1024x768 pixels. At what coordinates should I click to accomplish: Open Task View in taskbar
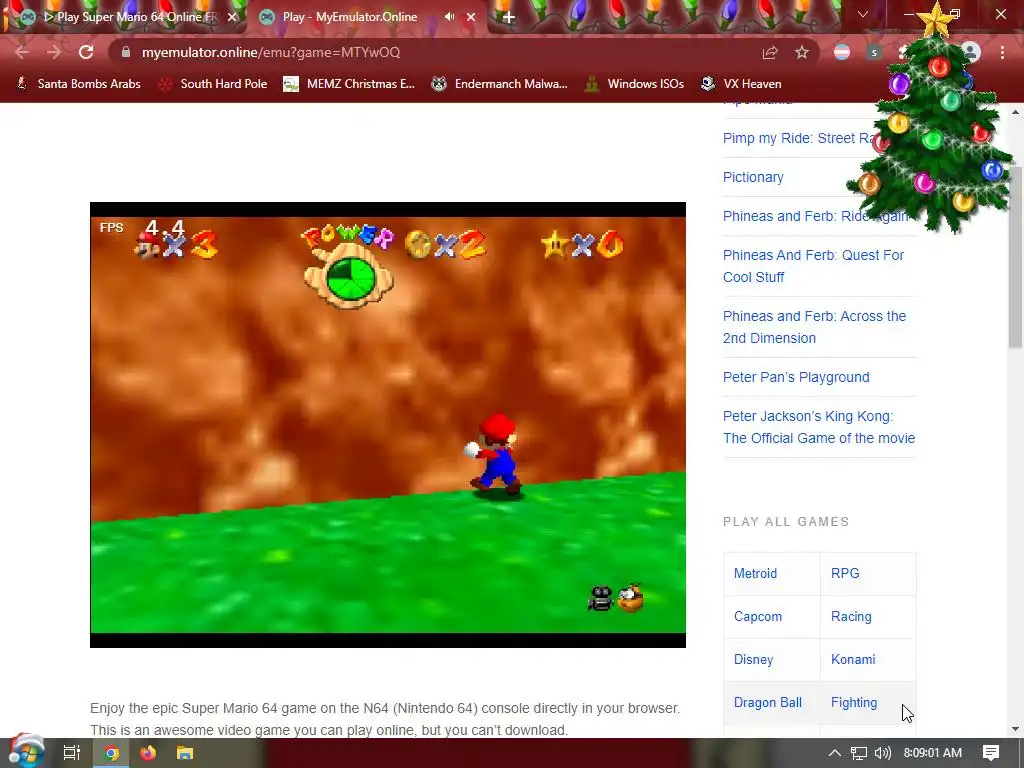(71, 753)
